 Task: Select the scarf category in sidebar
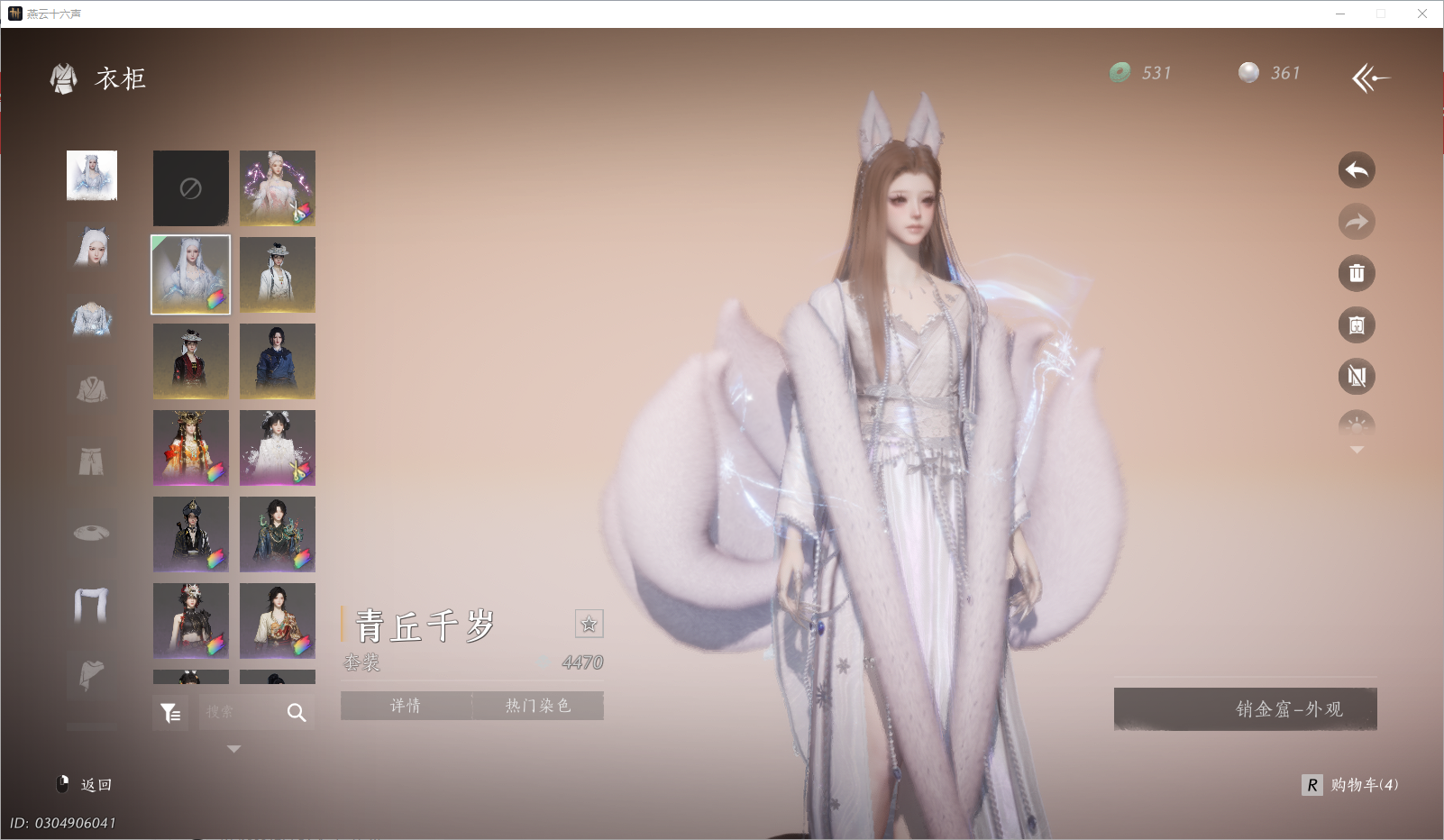91,605
